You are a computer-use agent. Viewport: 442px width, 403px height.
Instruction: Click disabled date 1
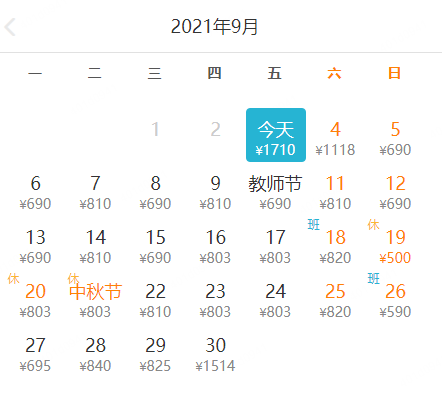point(155,129)
